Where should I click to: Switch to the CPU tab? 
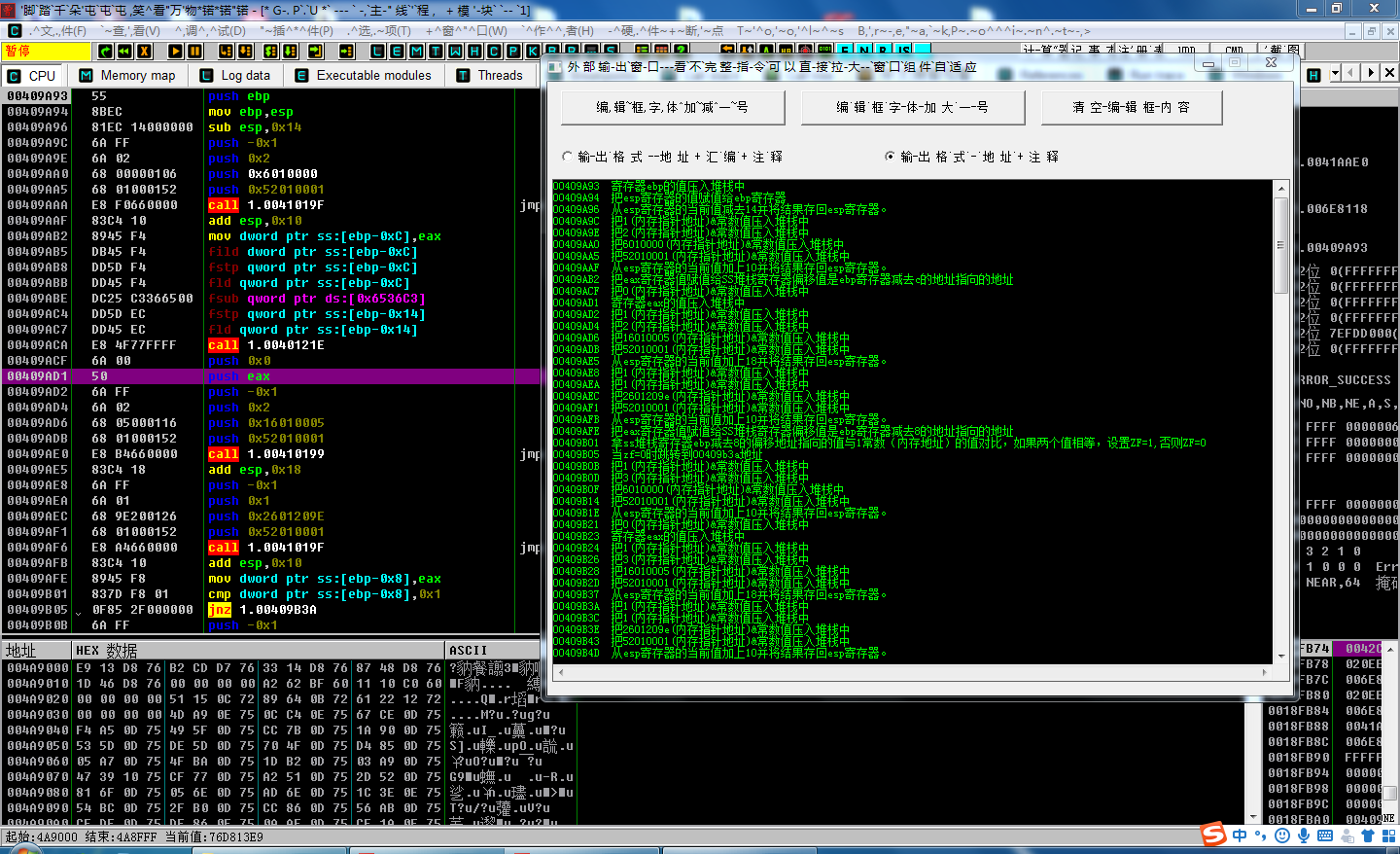click(x=33, y=75)
